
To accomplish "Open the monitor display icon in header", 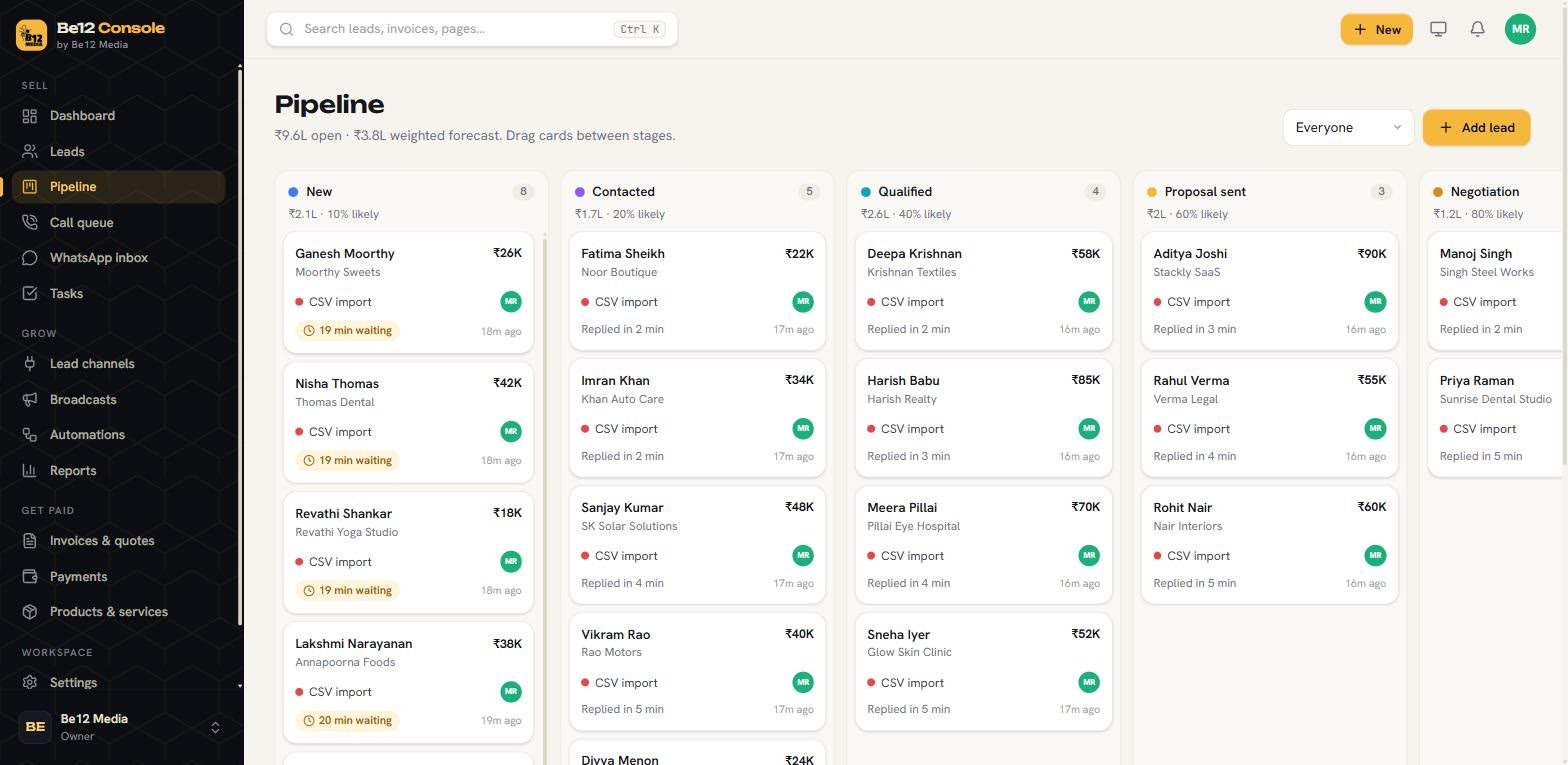I will 1438,29.
